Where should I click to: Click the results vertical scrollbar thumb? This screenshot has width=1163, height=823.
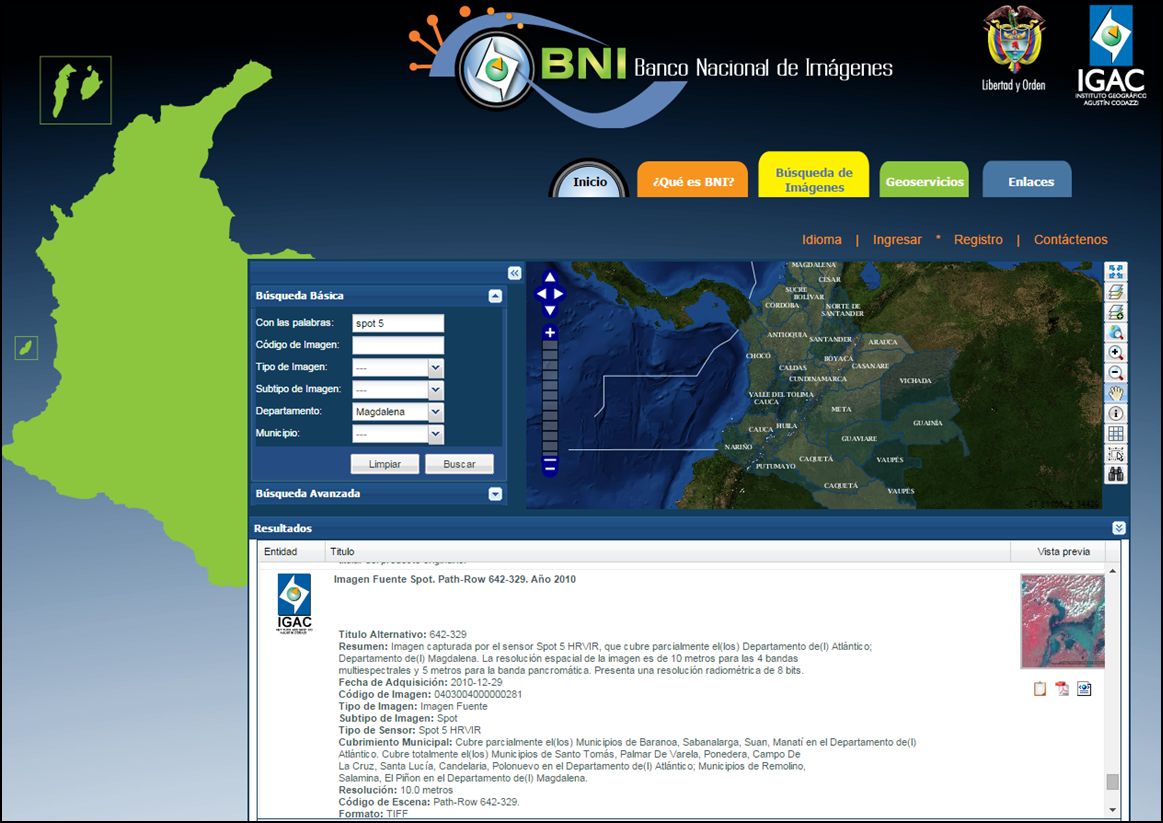click(x=1112, y=781)
